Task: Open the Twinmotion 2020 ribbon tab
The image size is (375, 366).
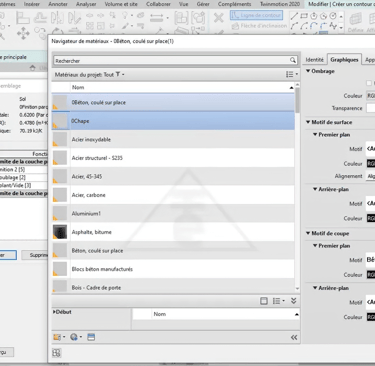Action: [x=280, y=4]
